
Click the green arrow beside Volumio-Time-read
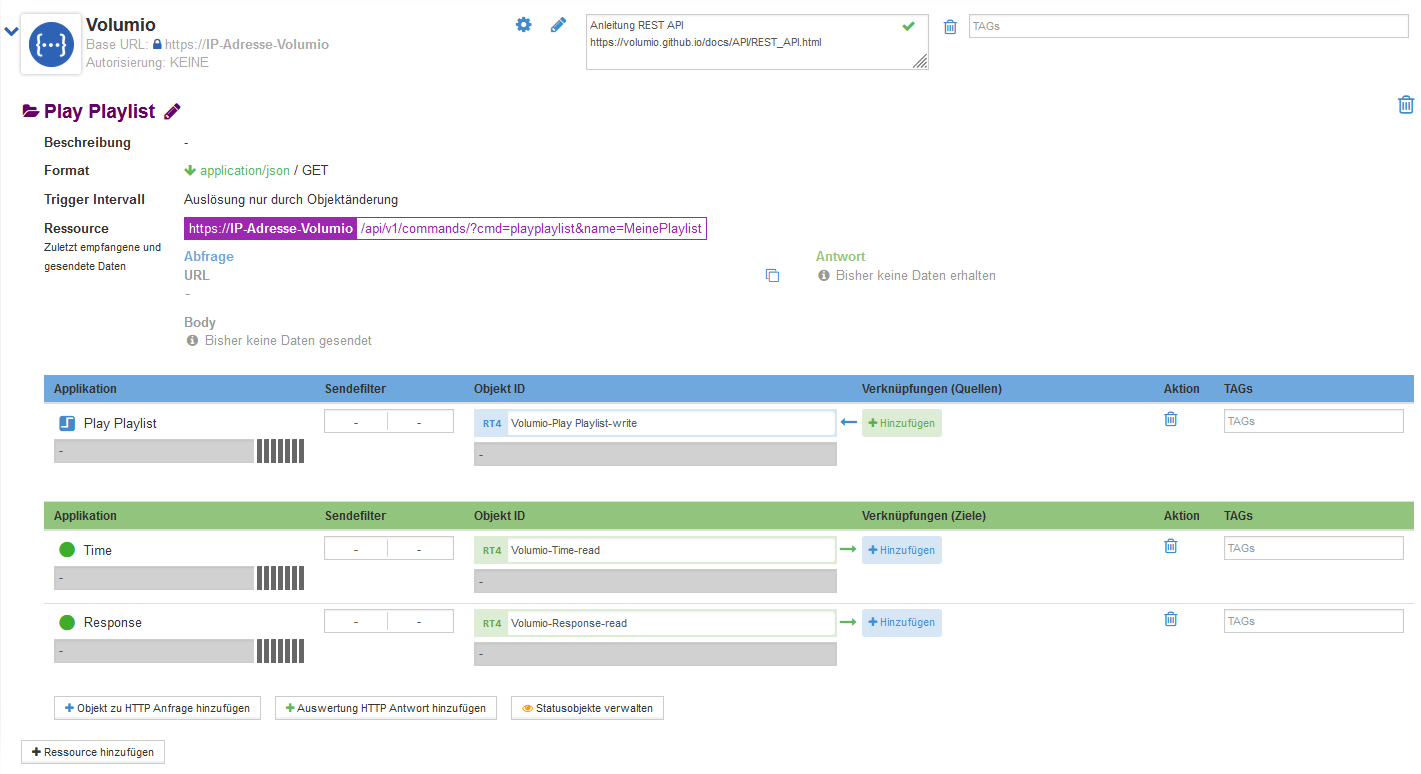848,550
